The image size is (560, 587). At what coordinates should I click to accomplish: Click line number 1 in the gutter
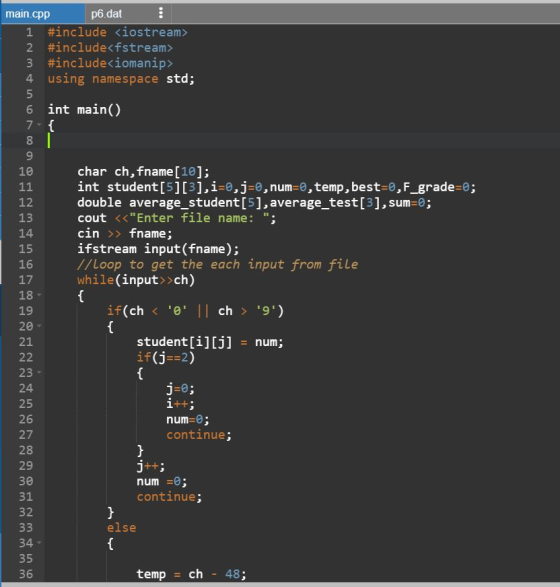[x=30, y=32]
